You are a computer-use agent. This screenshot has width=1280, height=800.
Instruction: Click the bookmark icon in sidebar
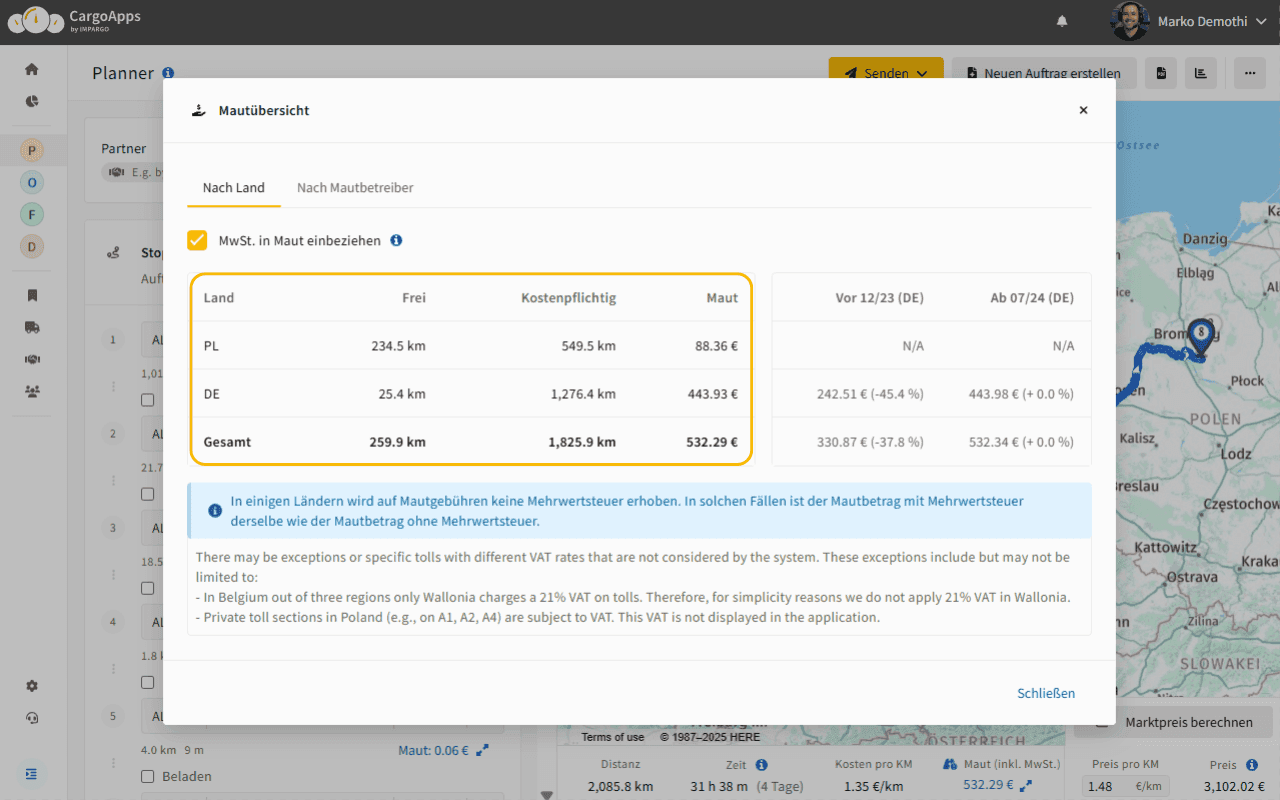pos(32,295)
